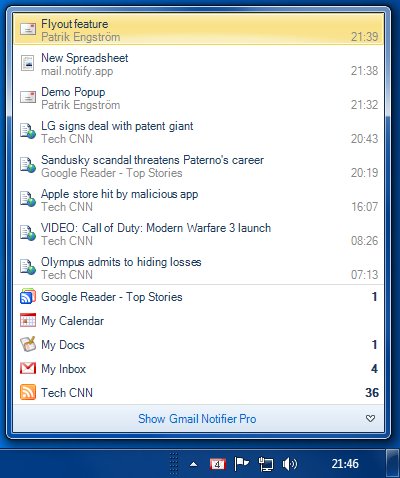Open the Flyout feature message
Viewport: 400px width, 478px height.
(x=199, y=29)
